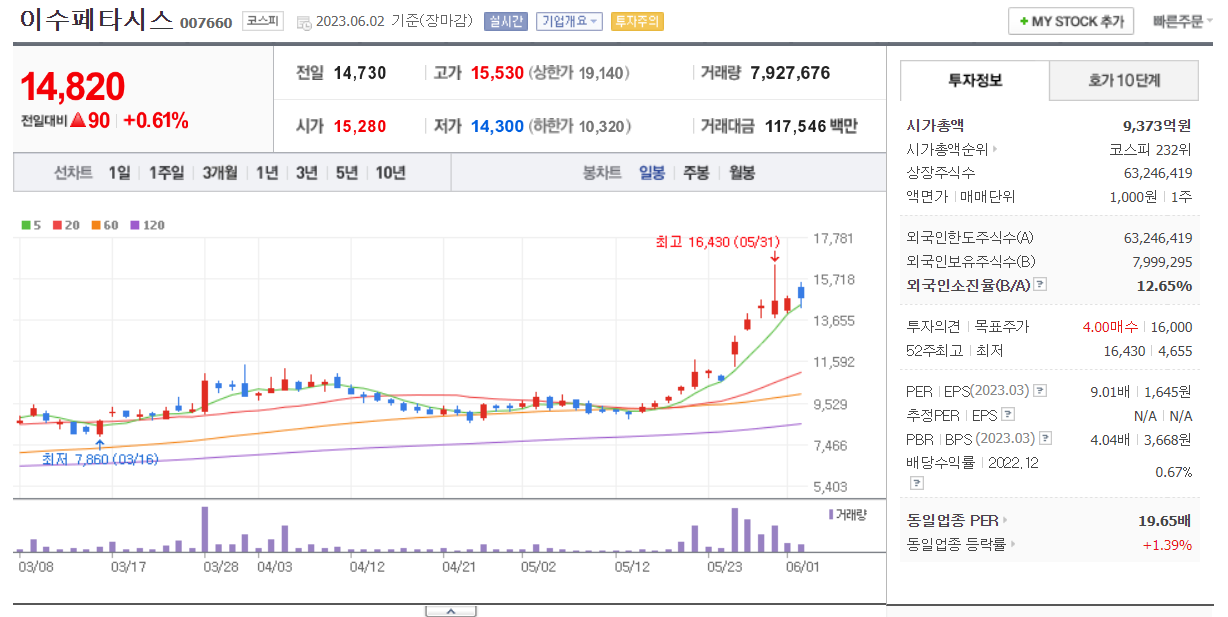Click the 03/28 tall volume bar
The image size is (1228, 617).
pos(205,530)
